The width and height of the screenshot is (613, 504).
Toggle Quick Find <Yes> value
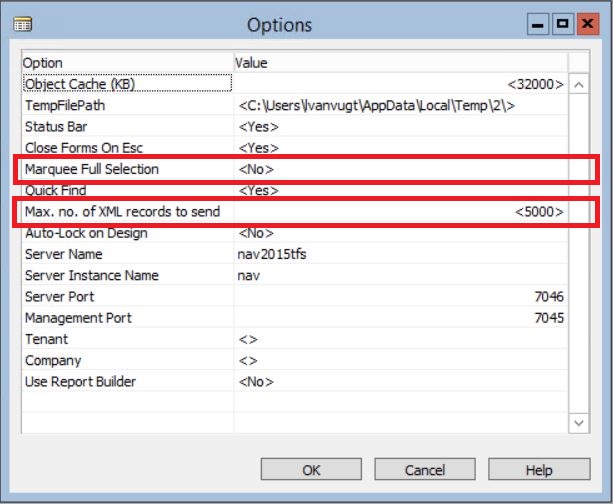401,190
